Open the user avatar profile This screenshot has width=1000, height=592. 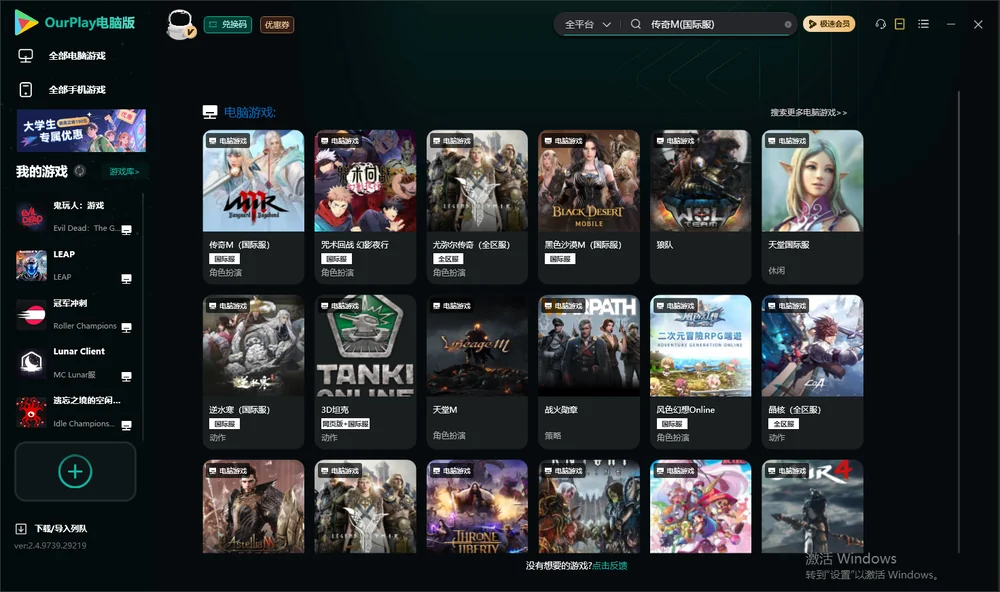tap(180, 24)
